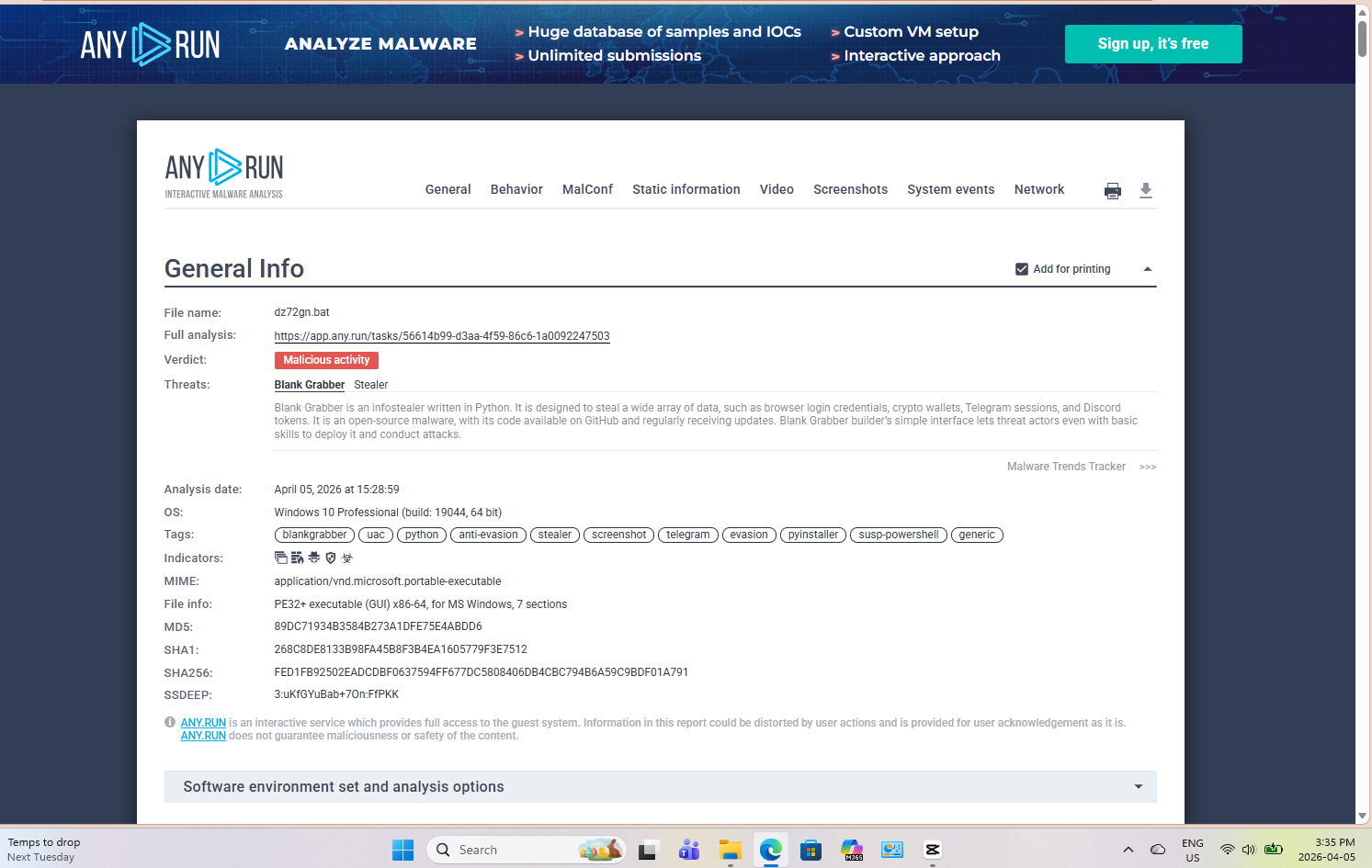This screenshot has width=1372, height=868.
Task: Click the Sign up, it's free button
Action: (x=1153, y=44)
